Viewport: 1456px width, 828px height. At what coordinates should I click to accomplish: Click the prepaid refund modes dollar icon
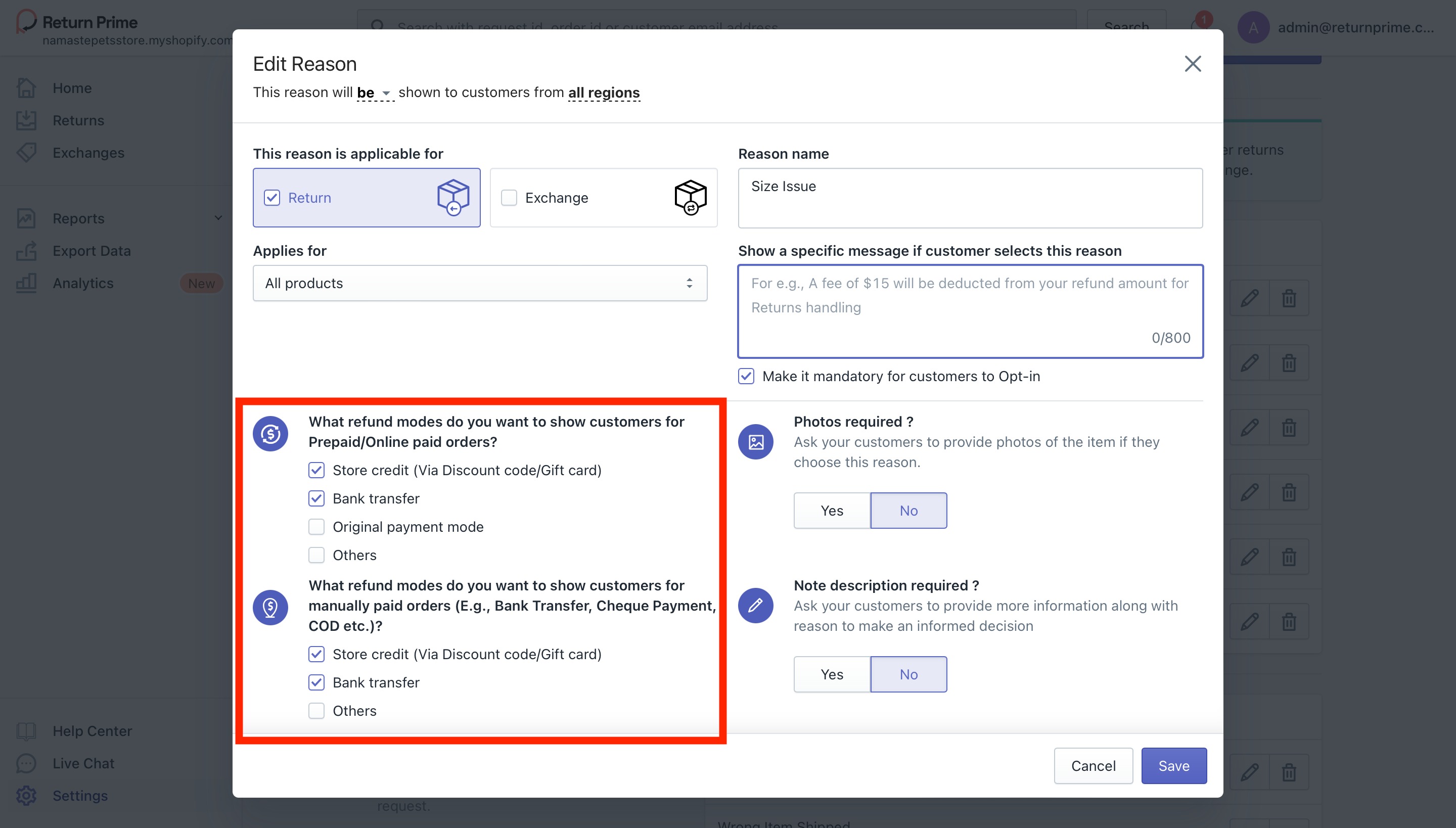[x=270, y=434]
